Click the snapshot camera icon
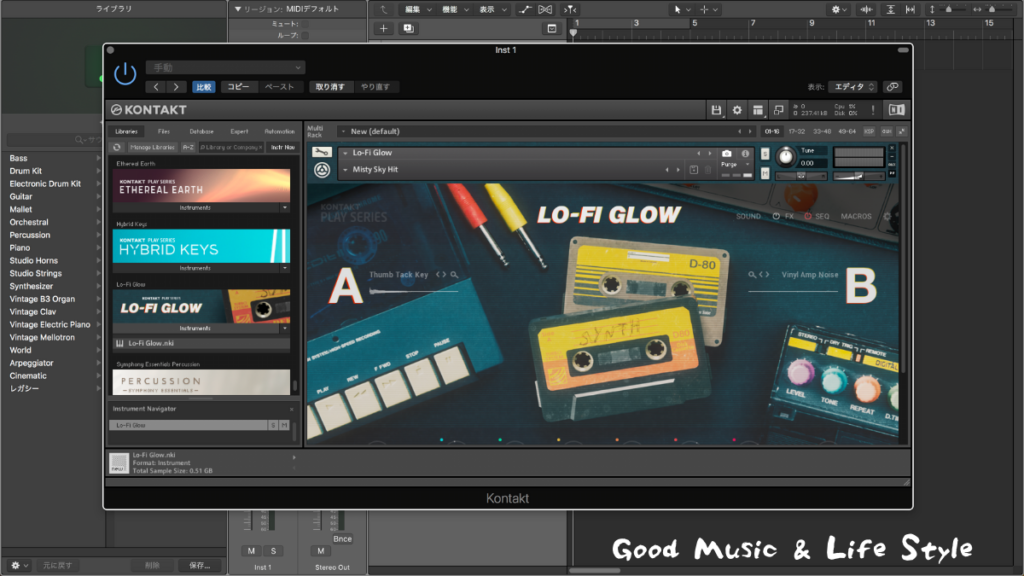The height and width of the screenshot is (576, 1024). tap(726, 153)
